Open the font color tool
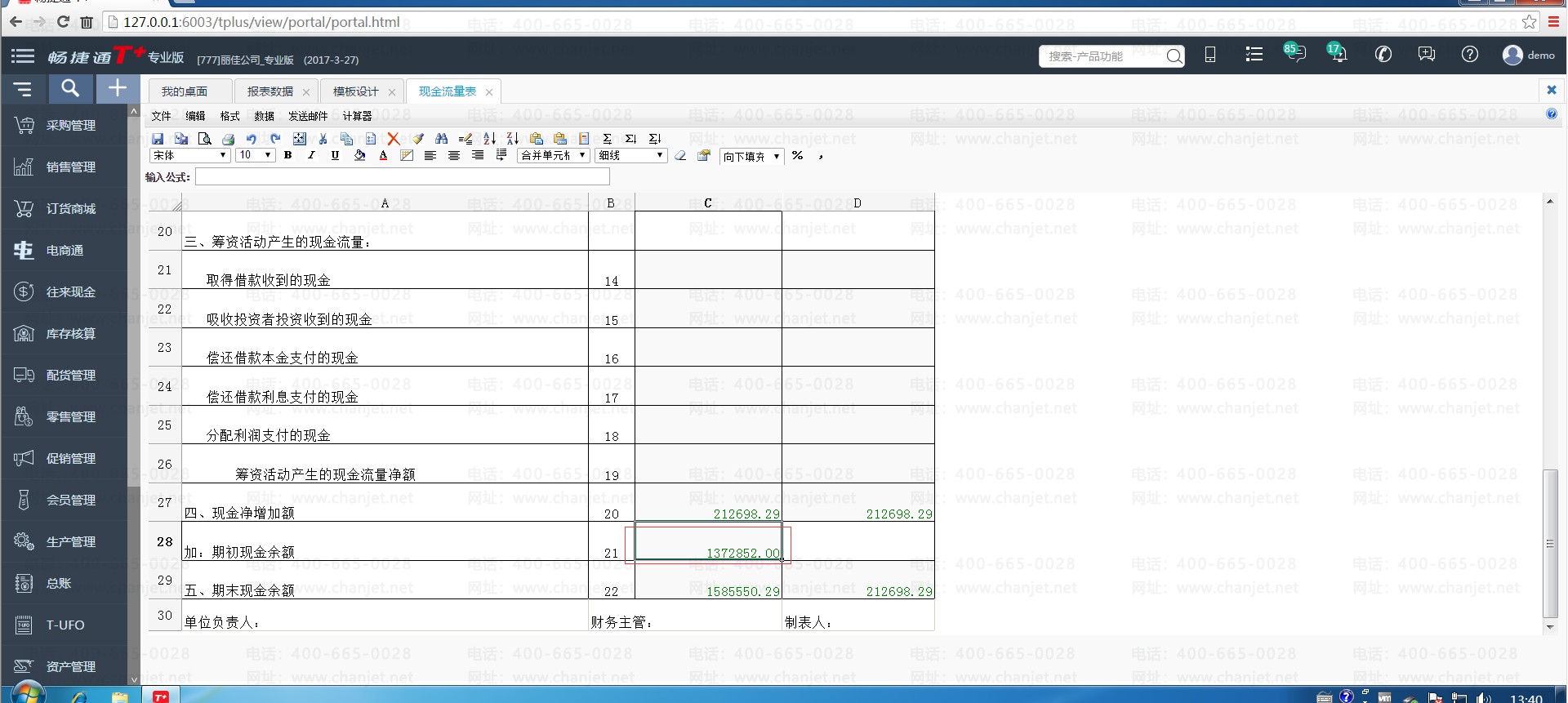The image size is (1568, 703). pos(383,155)
